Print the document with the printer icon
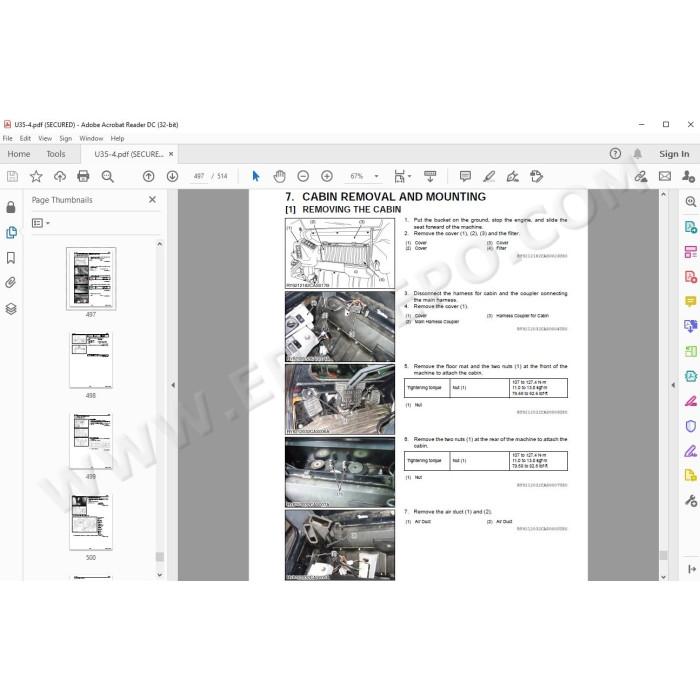The image size is (700, 700). pos(83,176)
